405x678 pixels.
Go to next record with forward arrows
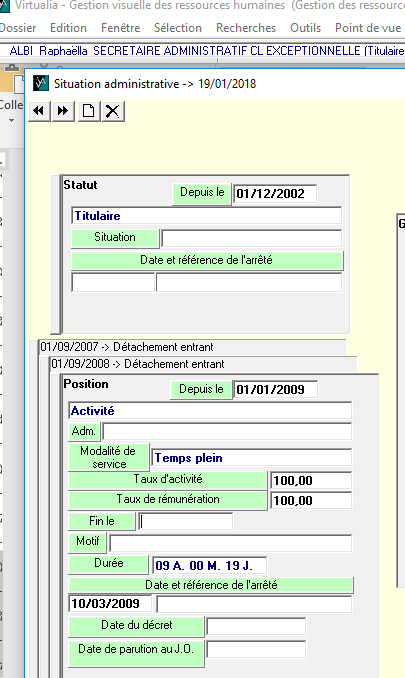[x=63, y=111]
